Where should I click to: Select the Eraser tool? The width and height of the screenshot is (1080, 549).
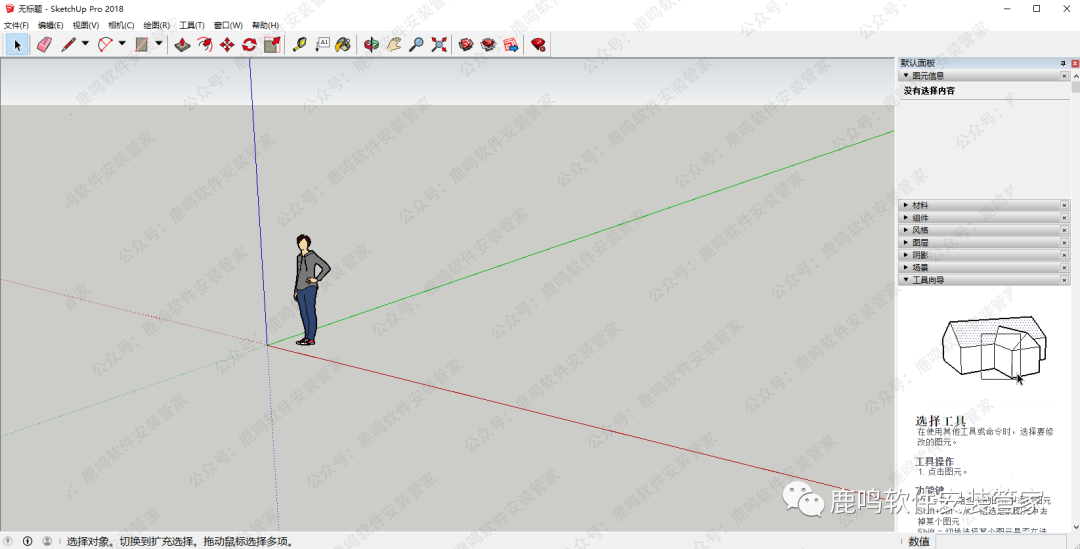pos(44,44)
